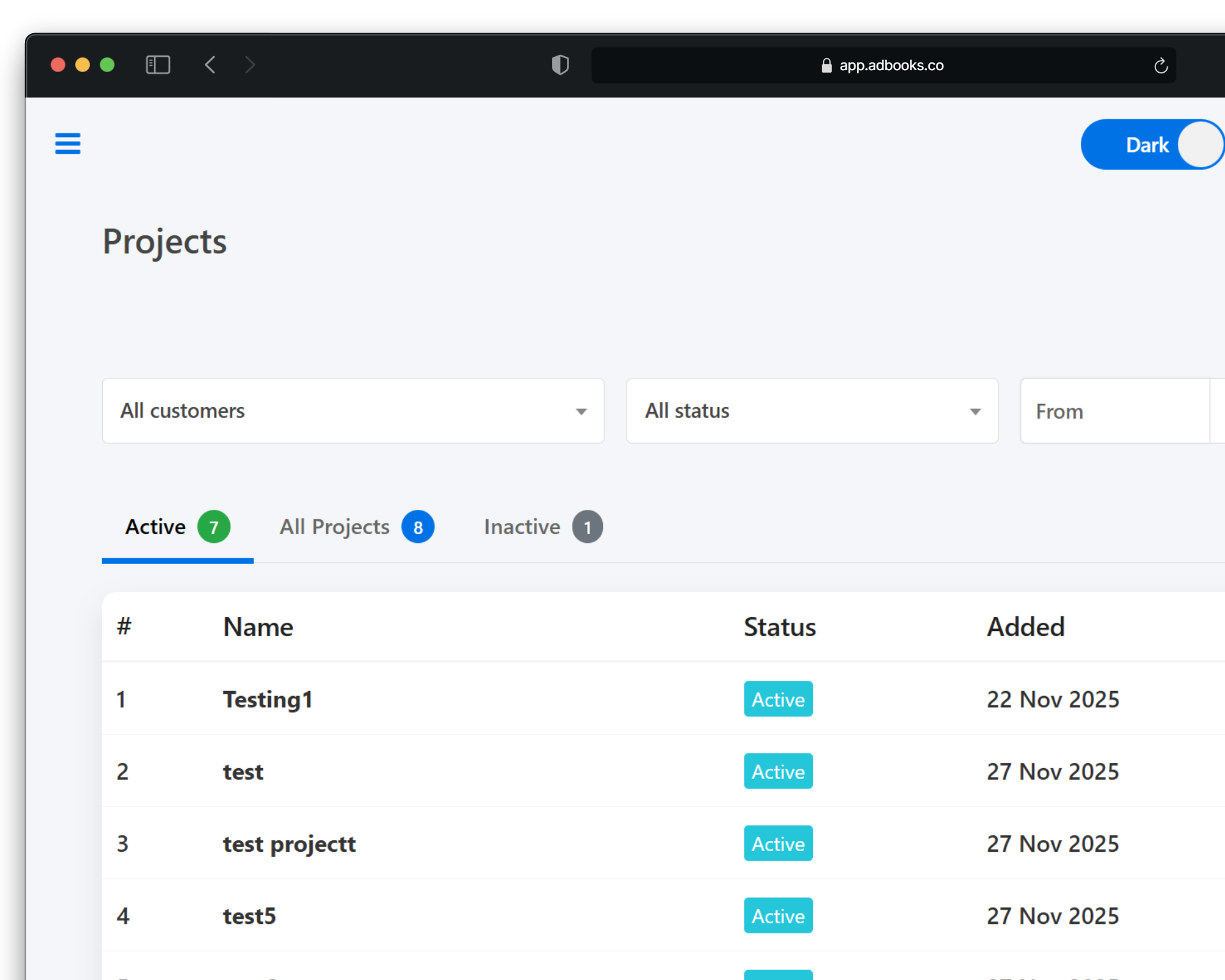This screenshot has height=980, width=1225.
Task: Reload the page with the refresh icon
Action: pyautogui.click(x=1161, y=66)
